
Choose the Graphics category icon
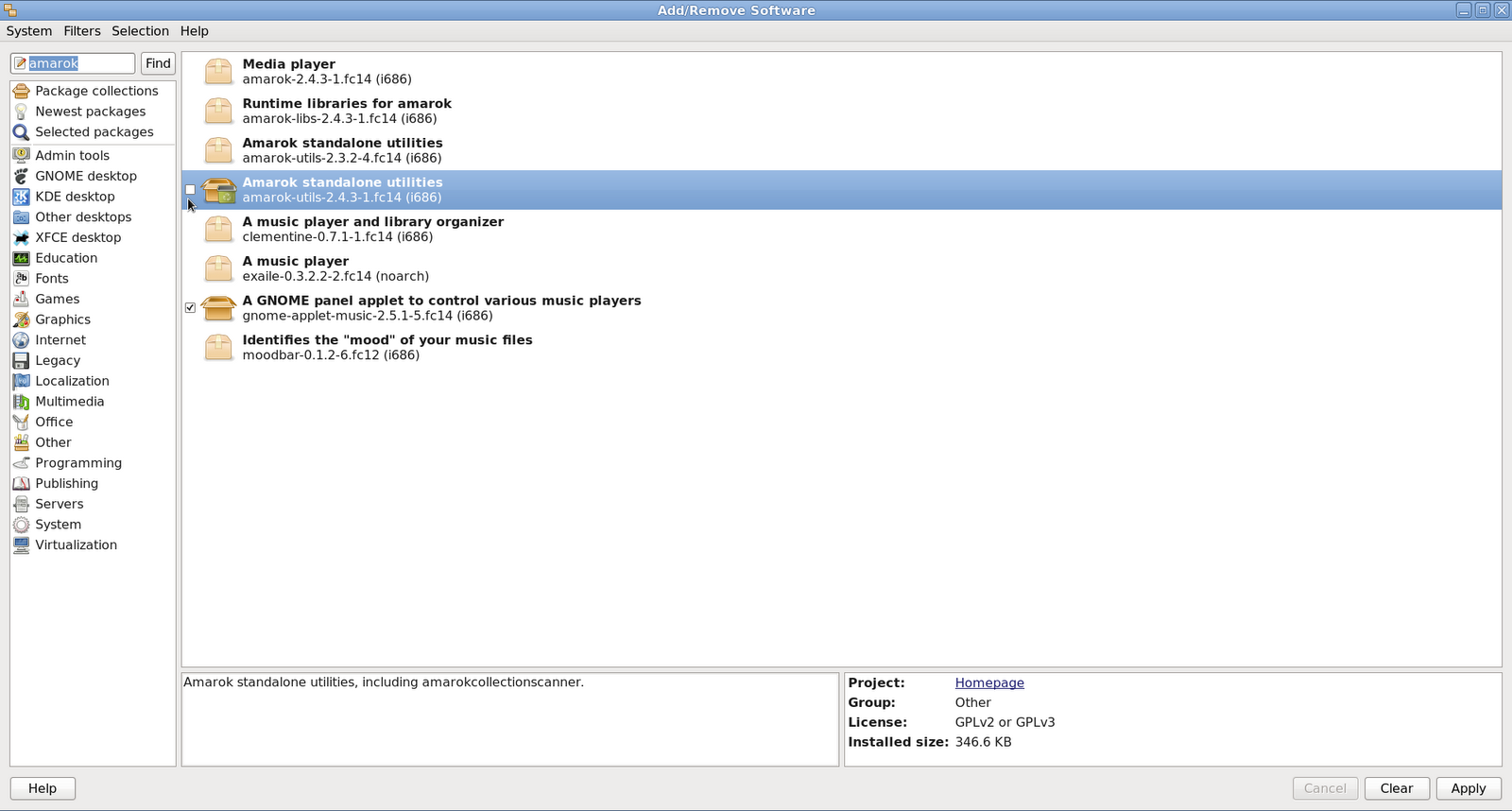21,319
